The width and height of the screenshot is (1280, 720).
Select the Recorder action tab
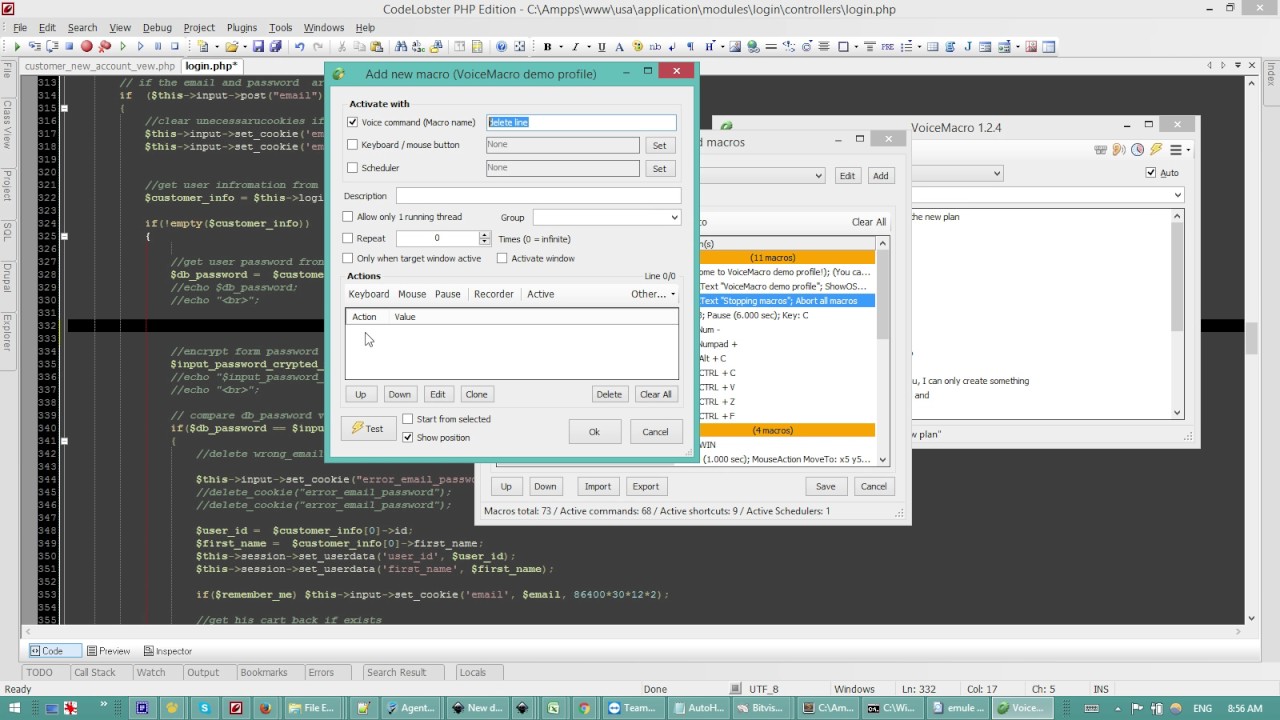494,294
